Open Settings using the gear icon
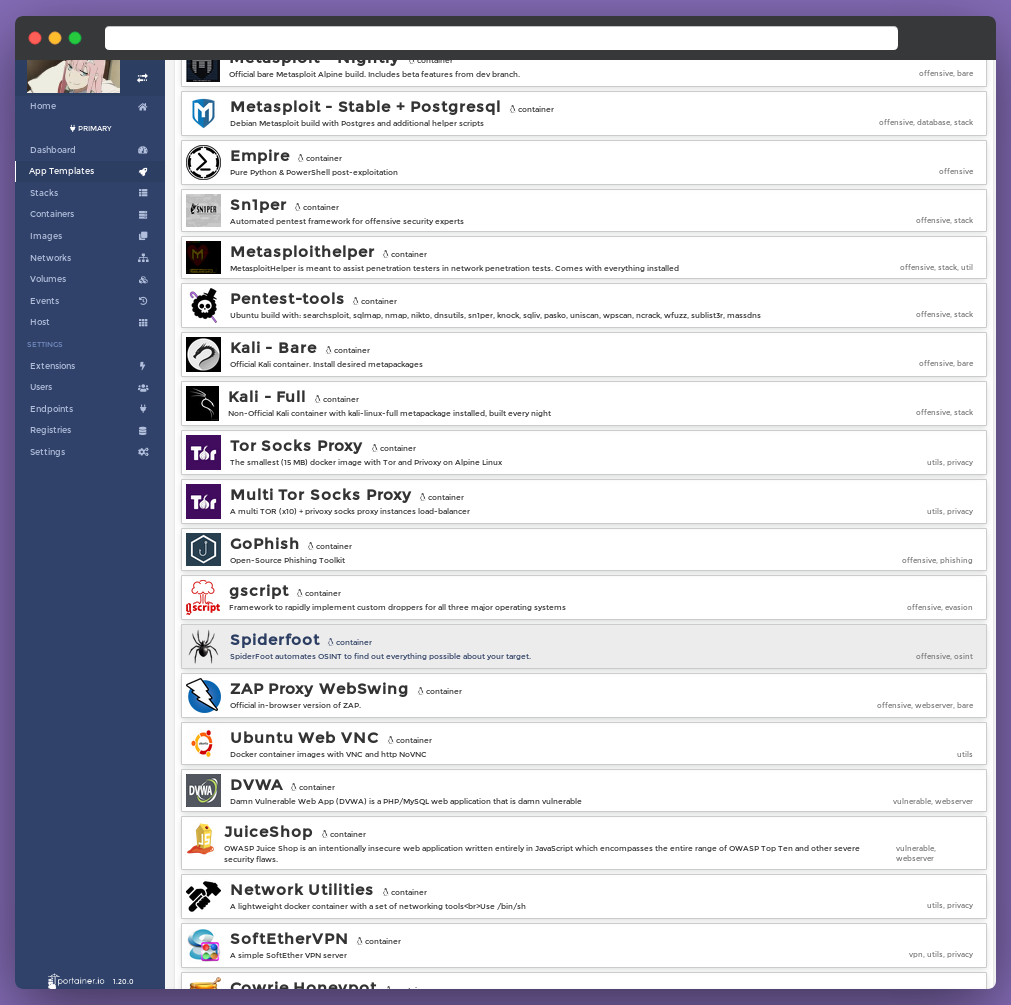 pos(143,451)
